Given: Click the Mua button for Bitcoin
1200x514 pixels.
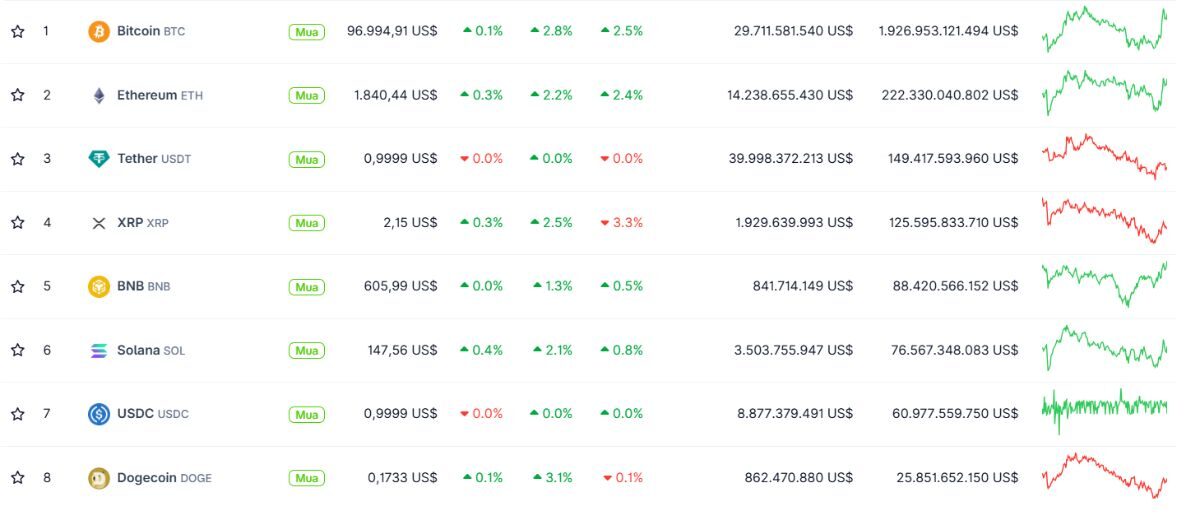Looking at the screenshot, I should point(307,32).
